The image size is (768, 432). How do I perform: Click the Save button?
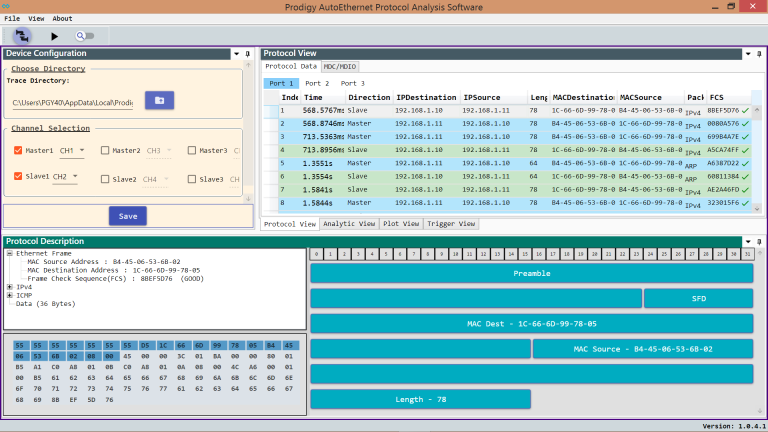pos(128,216)
